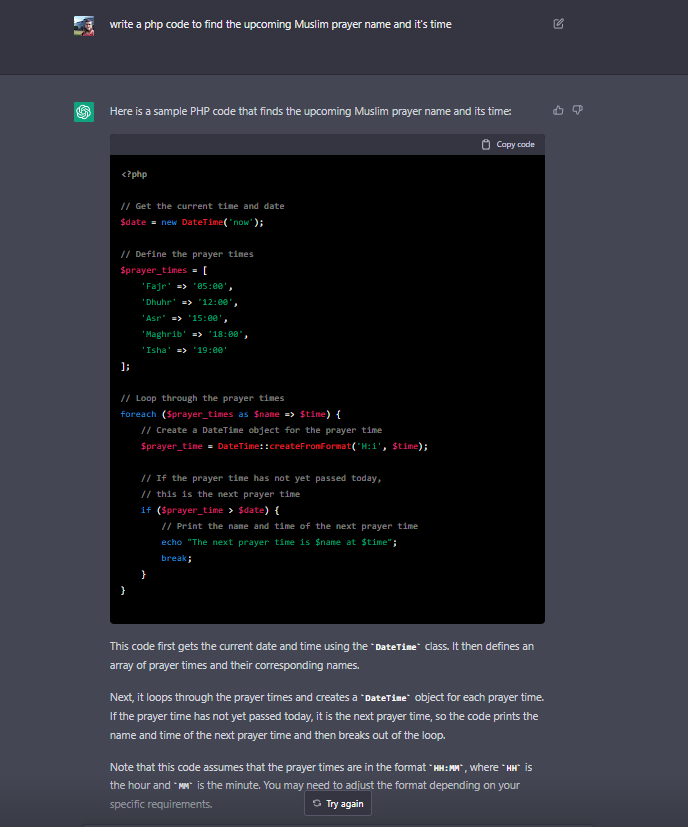This screenshot has height=827, width=688.
Task: Click the '// Create a DateTime object' comment
Action: click(261, 430)
